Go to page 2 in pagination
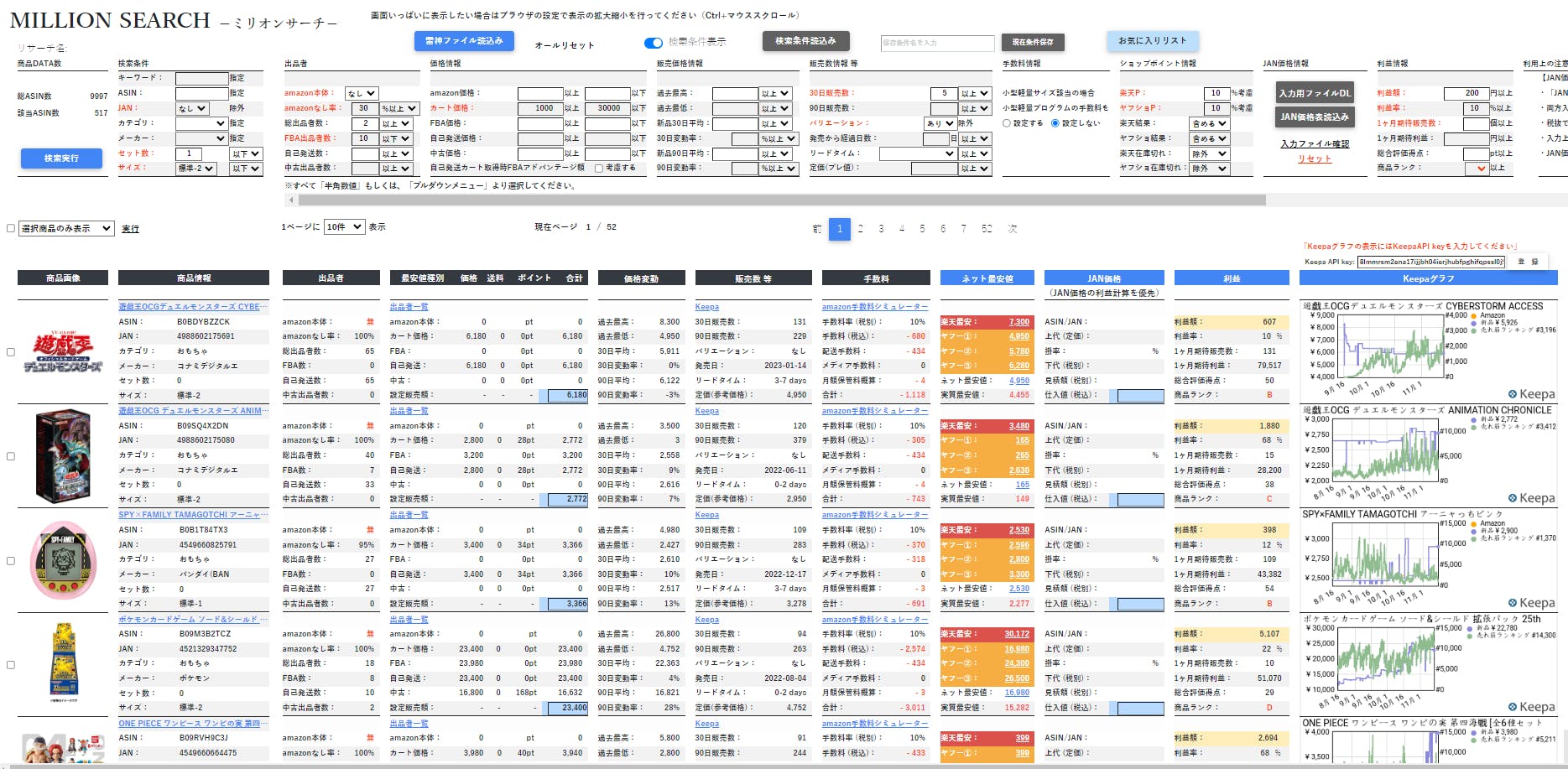Image resolution: width=1568 pixels, height=769 pixels. point(861,229)
